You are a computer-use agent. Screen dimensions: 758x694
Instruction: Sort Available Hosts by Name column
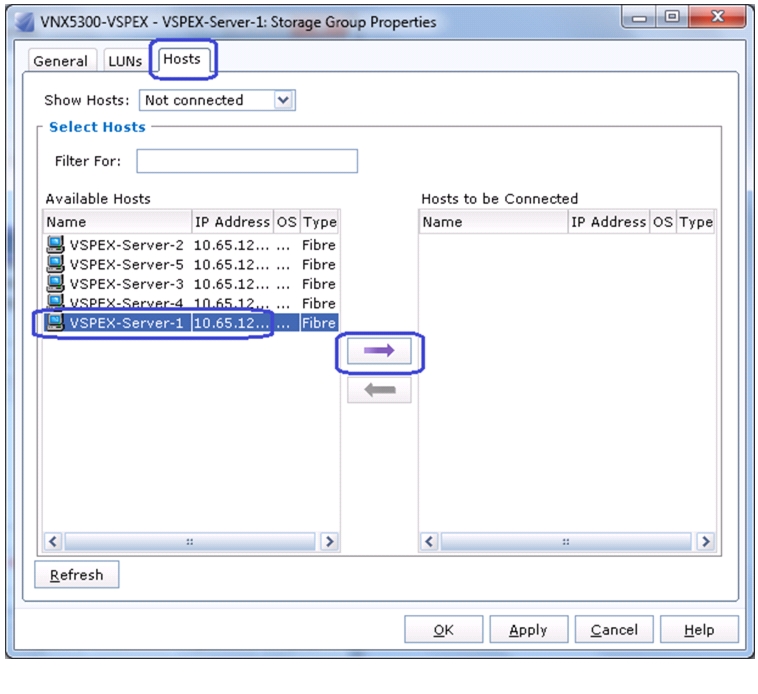tap(117, 222)
